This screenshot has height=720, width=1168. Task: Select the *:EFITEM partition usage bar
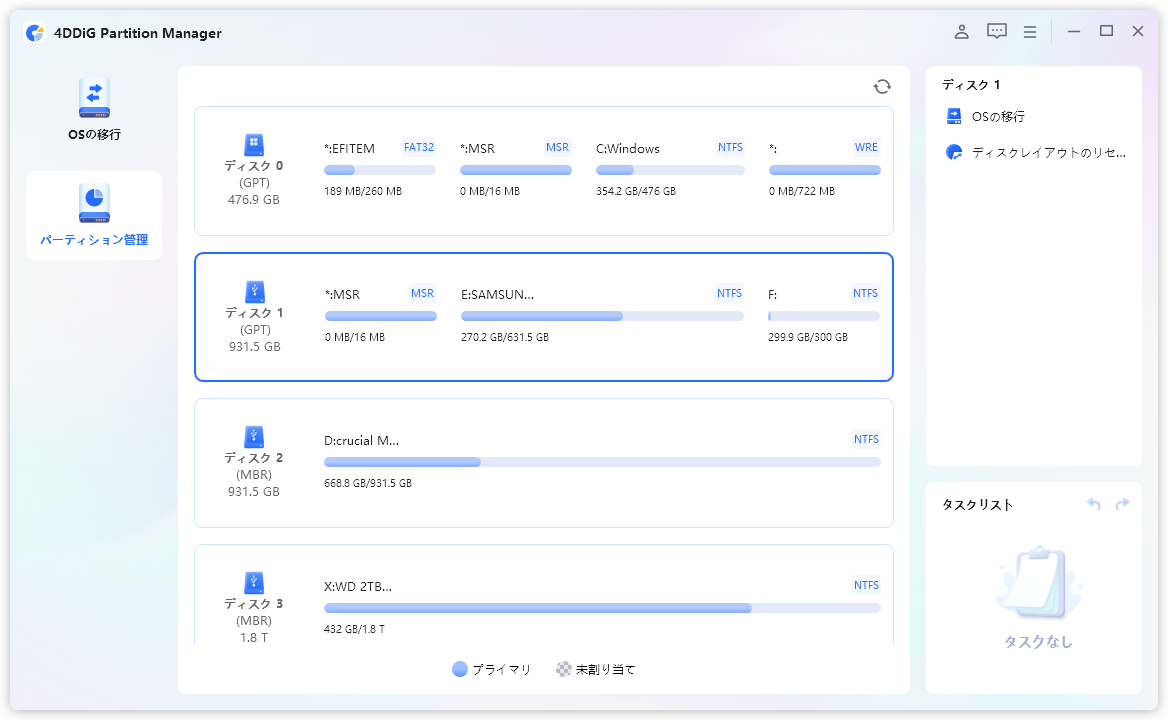[x=380, y=170]
